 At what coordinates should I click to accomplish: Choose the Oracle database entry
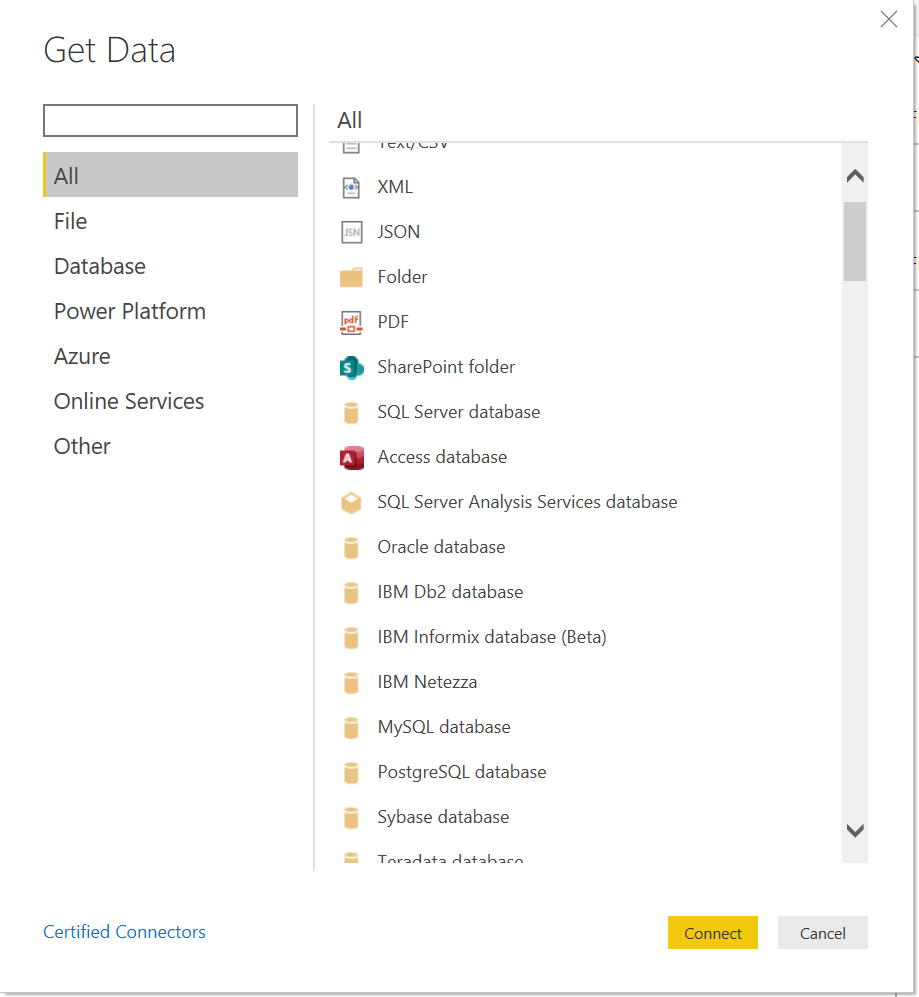[441, 547]
